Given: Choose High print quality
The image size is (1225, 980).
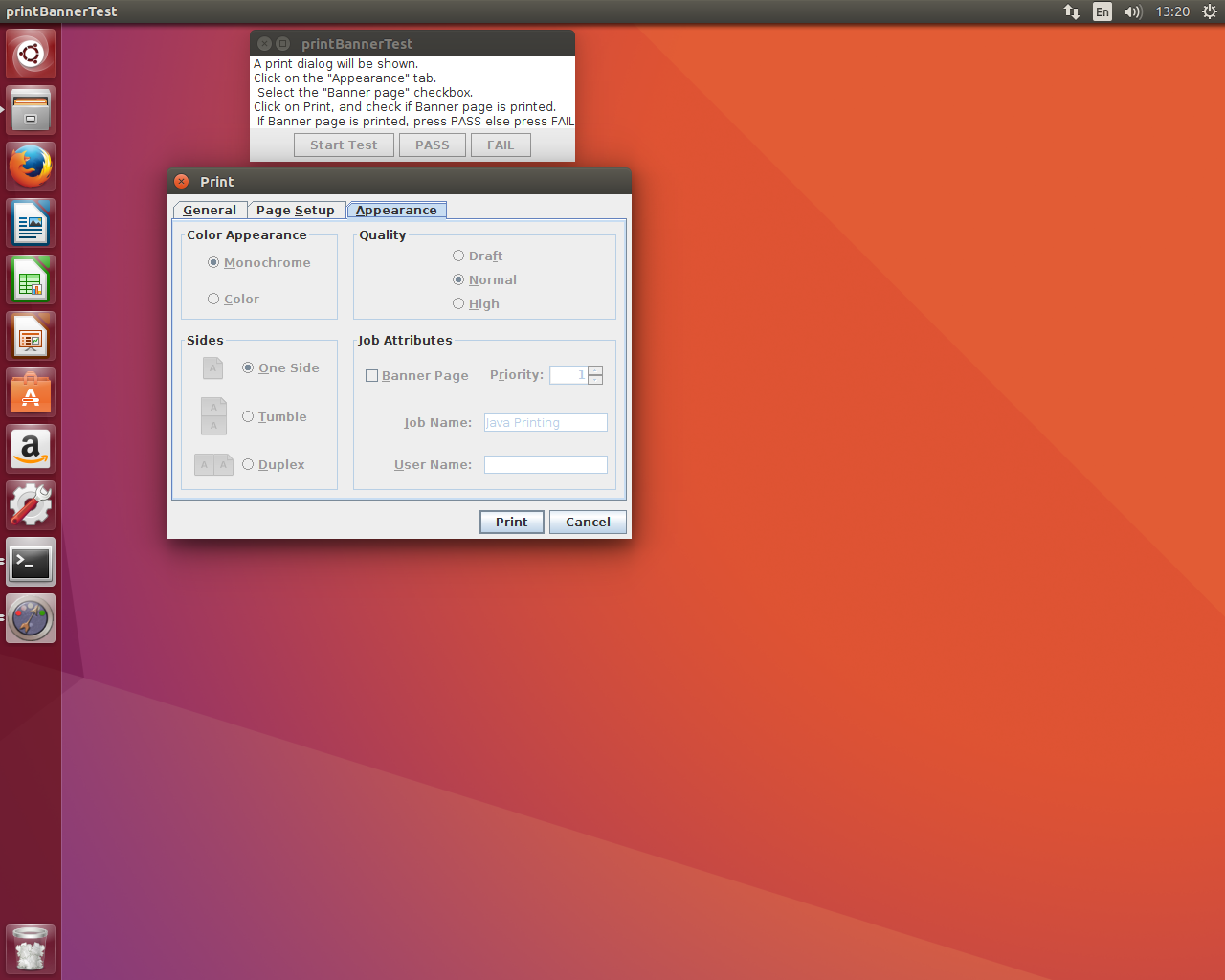Looking at the screenshot, I should (x=458, y=303).
